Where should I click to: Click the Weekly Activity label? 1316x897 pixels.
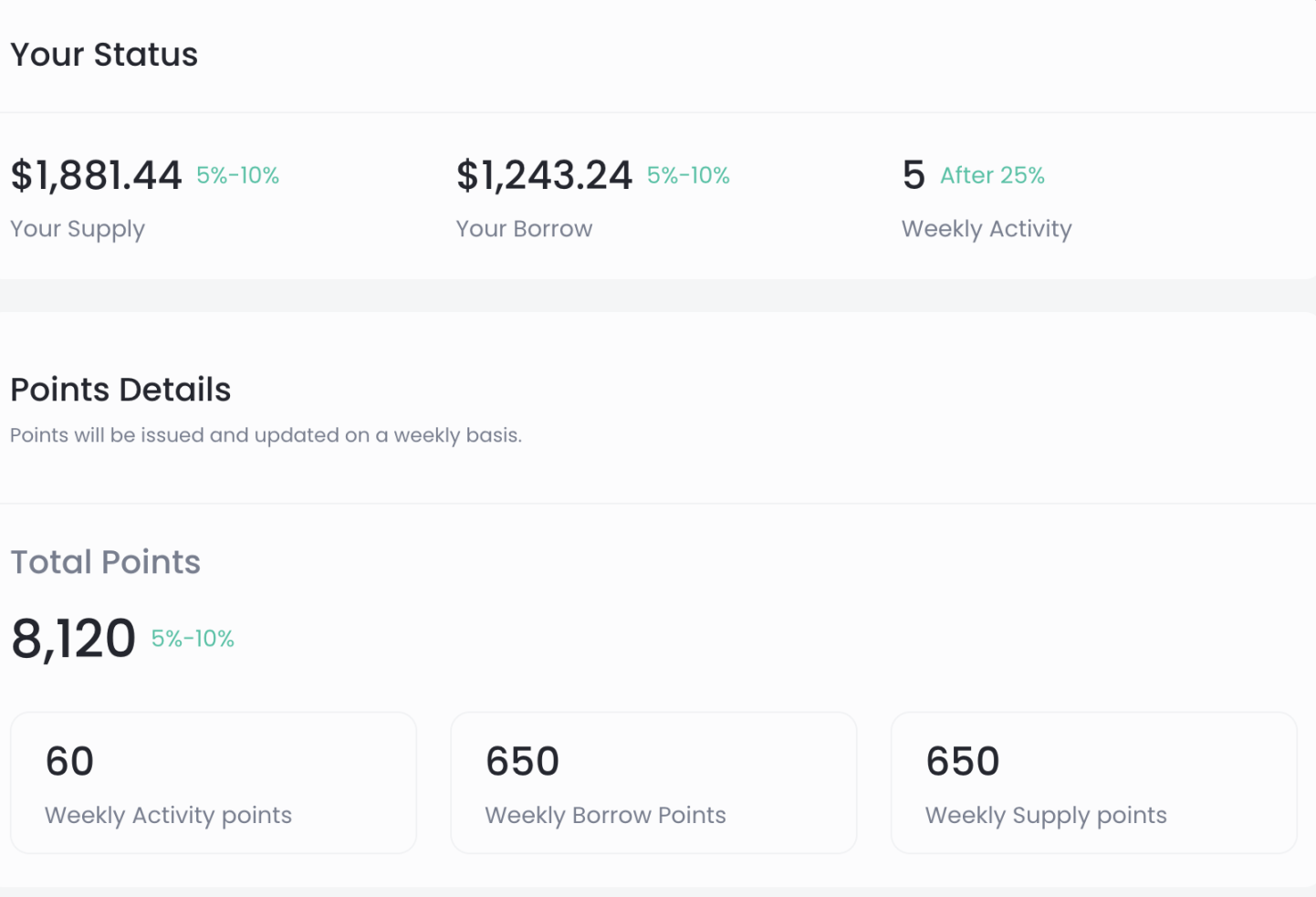987,229
